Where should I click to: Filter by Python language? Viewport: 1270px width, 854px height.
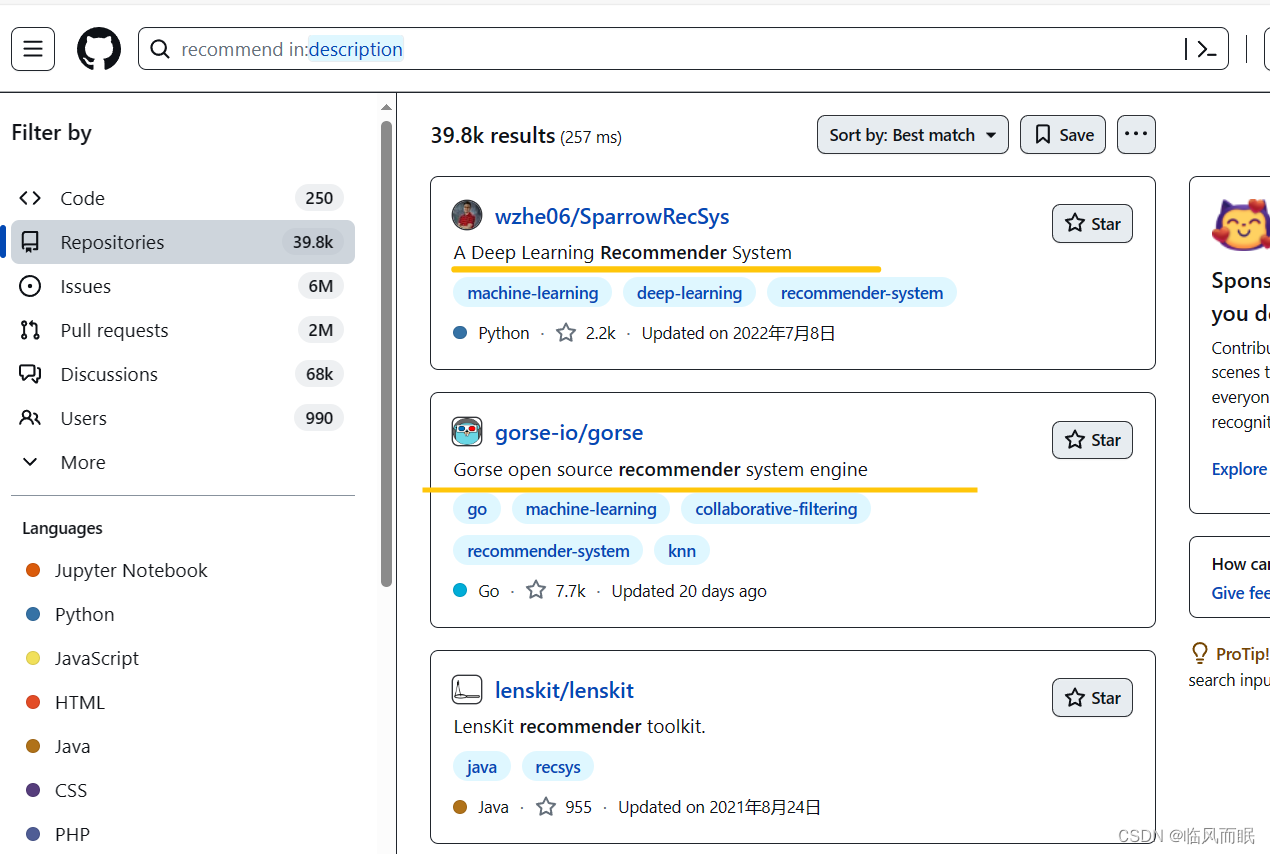click(84, 614)
